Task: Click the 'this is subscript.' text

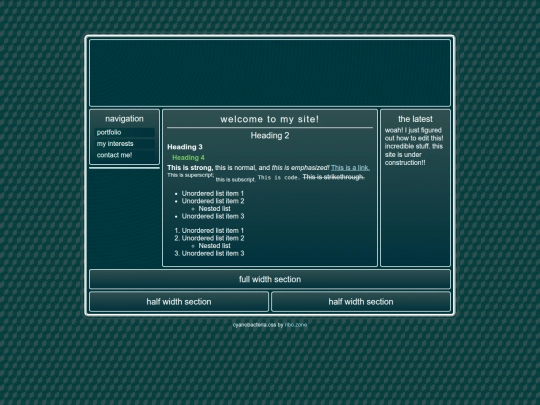Action: (x=236, y=180)
